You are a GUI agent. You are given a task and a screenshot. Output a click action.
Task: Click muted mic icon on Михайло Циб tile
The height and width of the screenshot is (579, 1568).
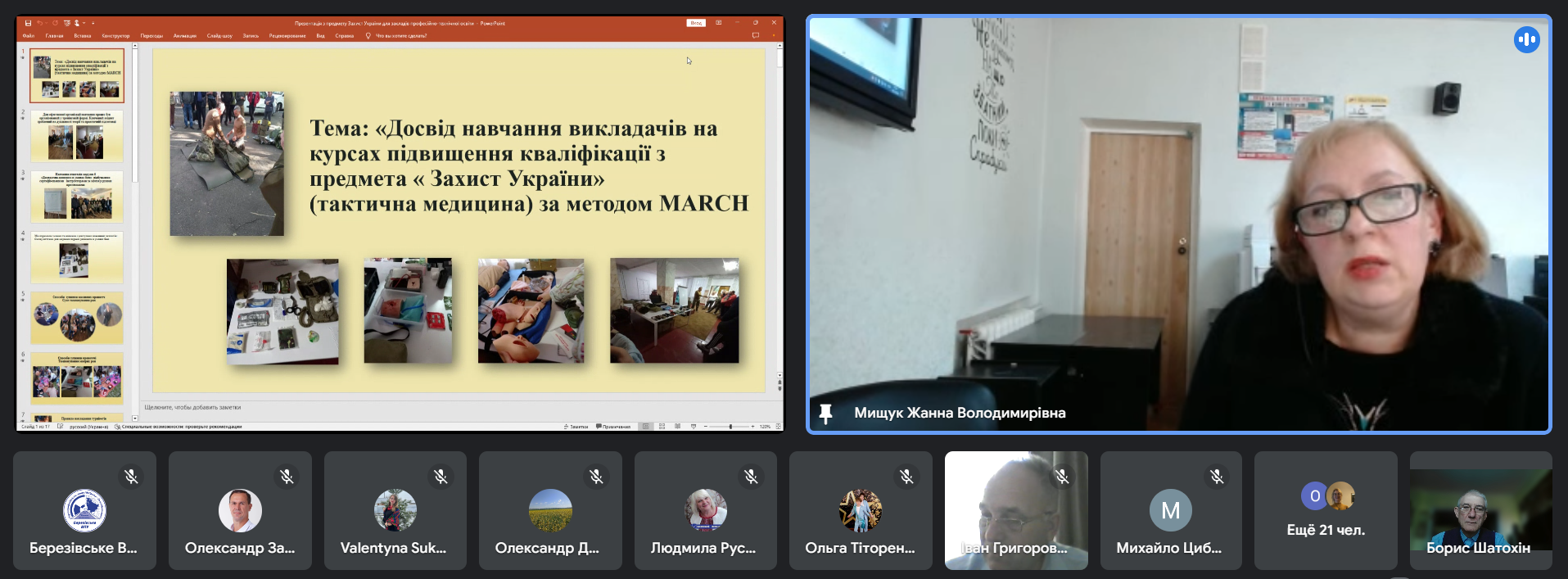(1217, 476)
